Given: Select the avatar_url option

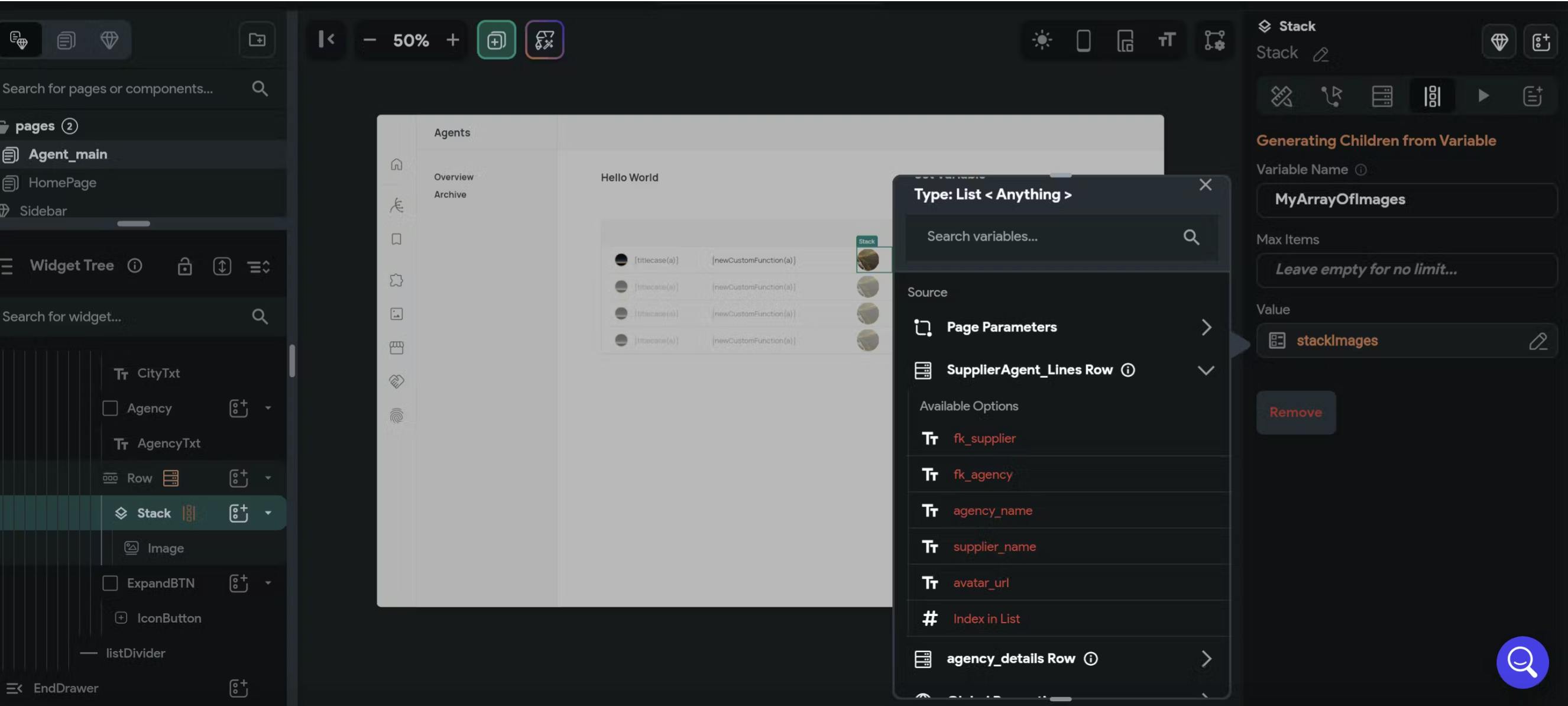Looking at the screenshot, I should (981, 582).
